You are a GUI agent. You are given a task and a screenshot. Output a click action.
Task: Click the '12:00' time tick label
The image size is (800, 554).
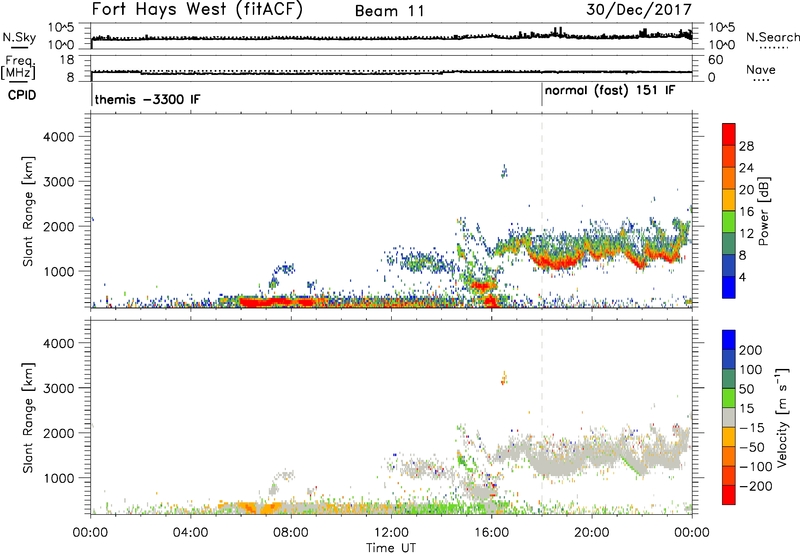(x=391, y=533)
